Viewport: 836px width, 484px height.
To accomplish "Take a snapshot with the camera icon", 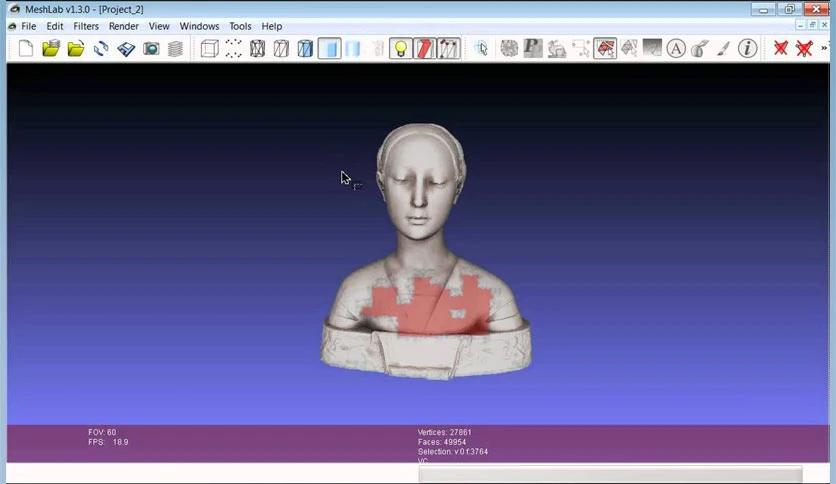I will click(x=151, y=49).
